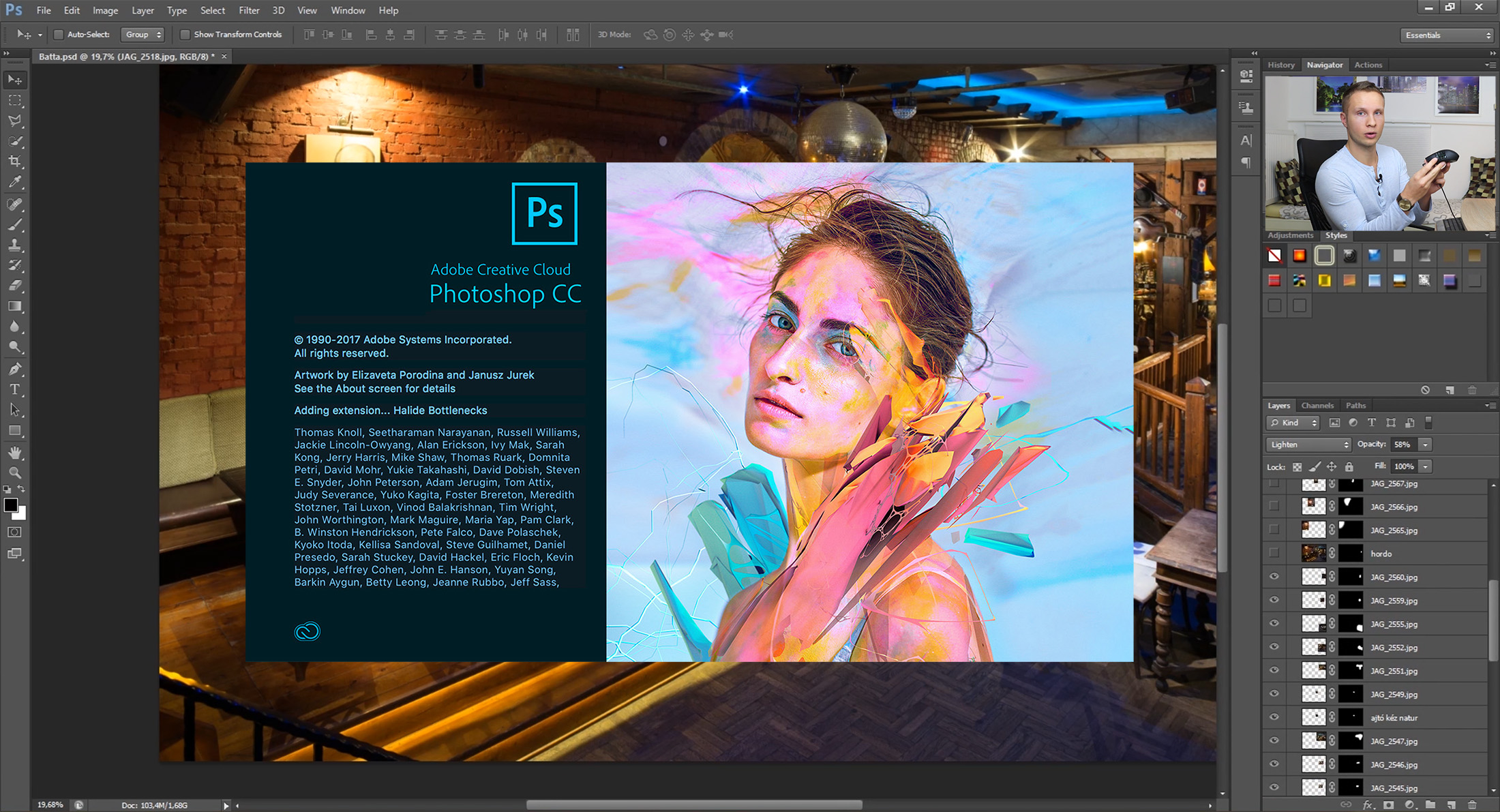The image size is (1500, 812).
Task: Expand the Opacity slider arrow
Action: click(1425, 445)
